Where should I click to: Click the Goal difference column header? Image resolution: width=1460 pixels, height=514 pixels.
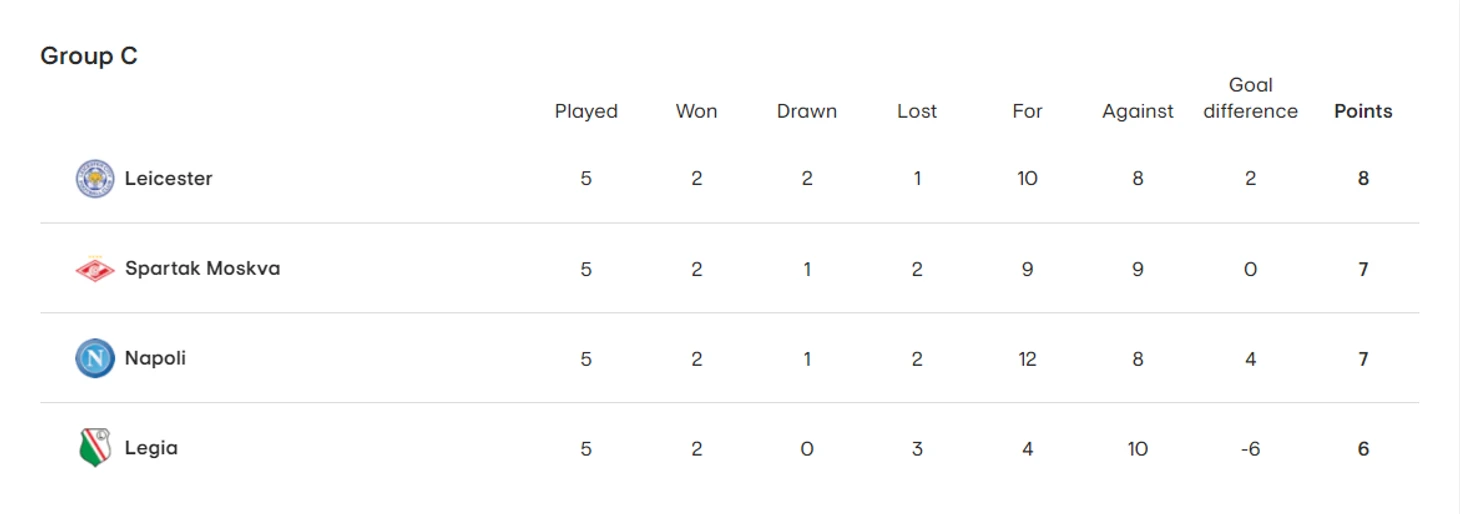click(x=1250, y=98)
